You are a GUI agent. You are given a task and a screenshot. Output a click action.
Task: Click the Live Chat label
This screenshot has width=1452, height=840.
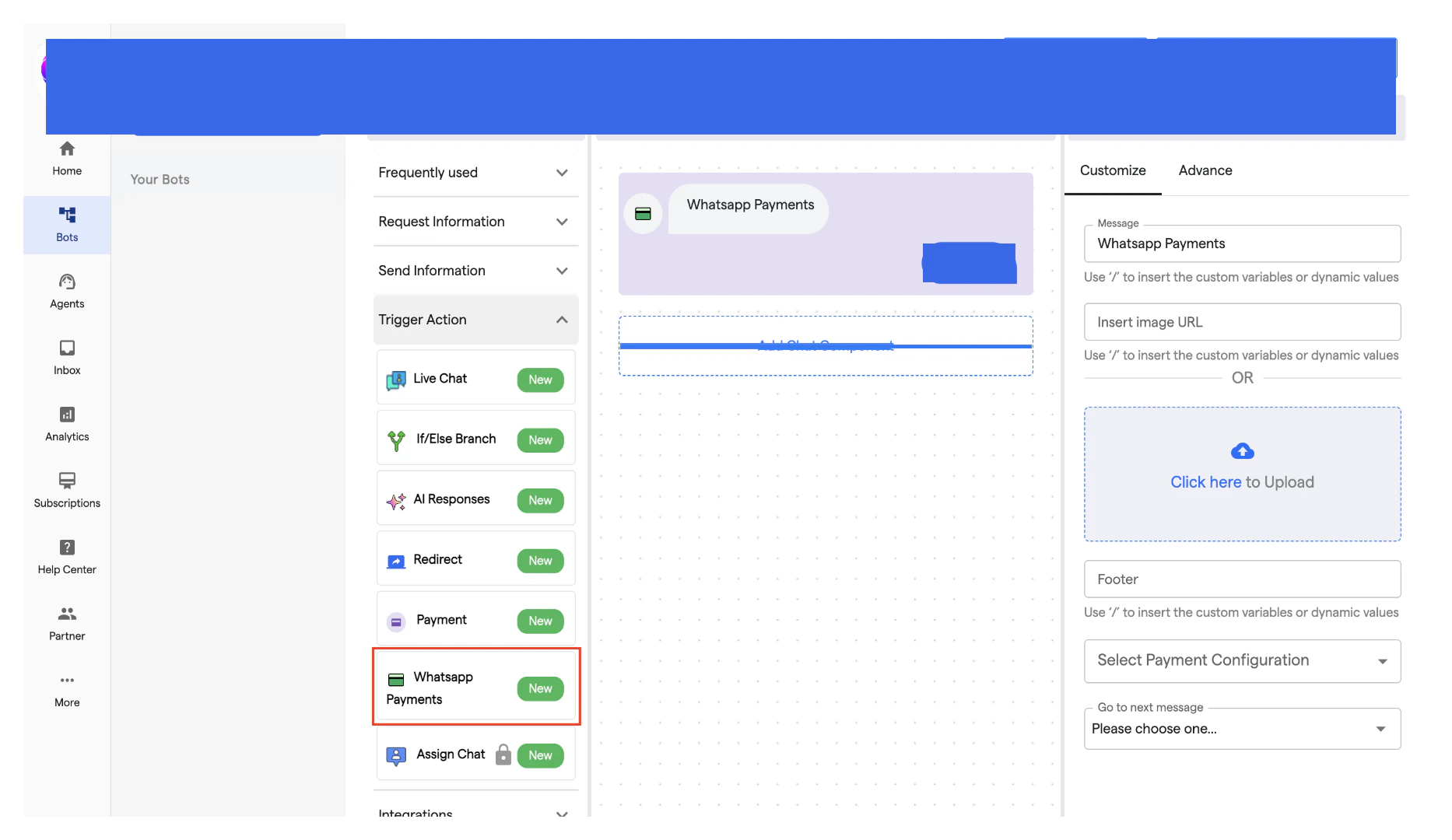440,378
